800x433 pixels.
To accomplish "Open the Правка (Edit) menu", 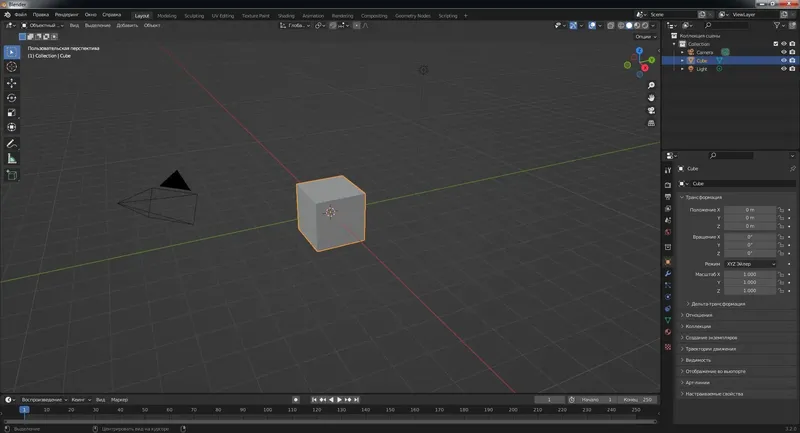I will click(x=40, y=15).
